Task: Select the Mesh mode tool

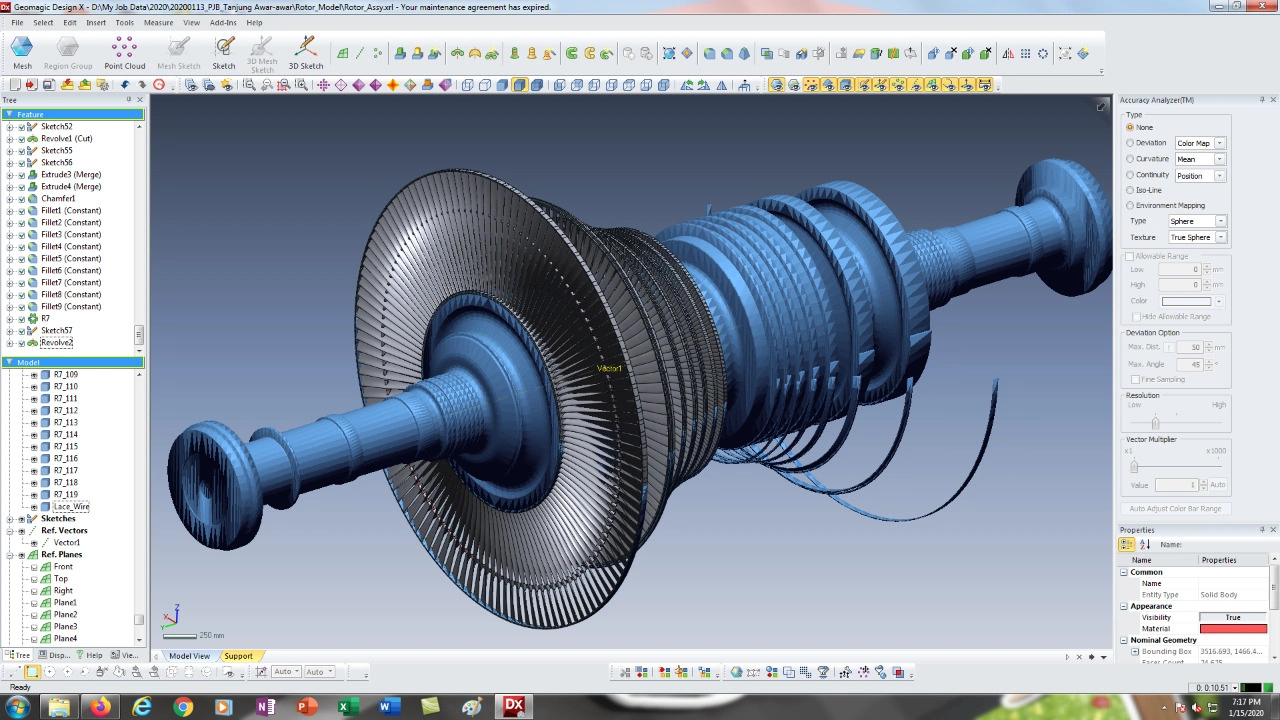Action: (x=22, y=53)
